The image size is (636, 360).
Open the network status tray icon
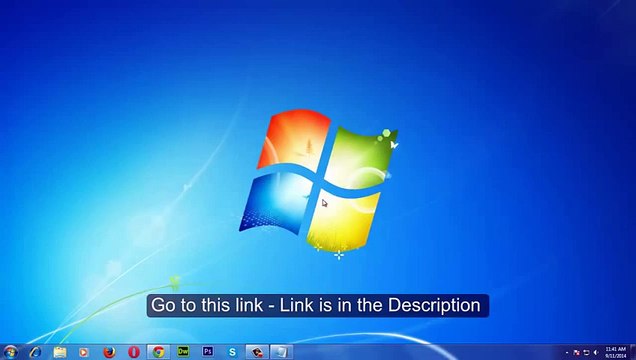coord(586,353)
